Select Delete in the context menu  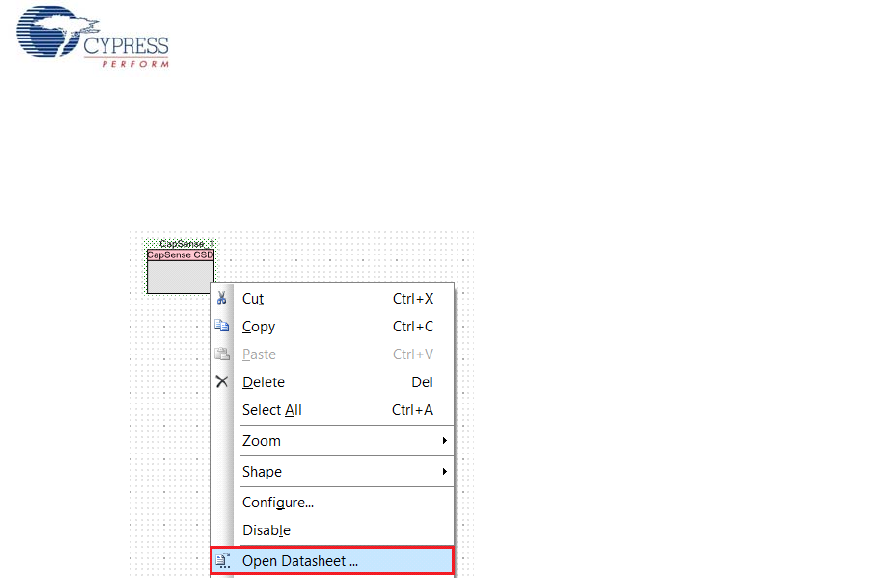pos(333,382)
